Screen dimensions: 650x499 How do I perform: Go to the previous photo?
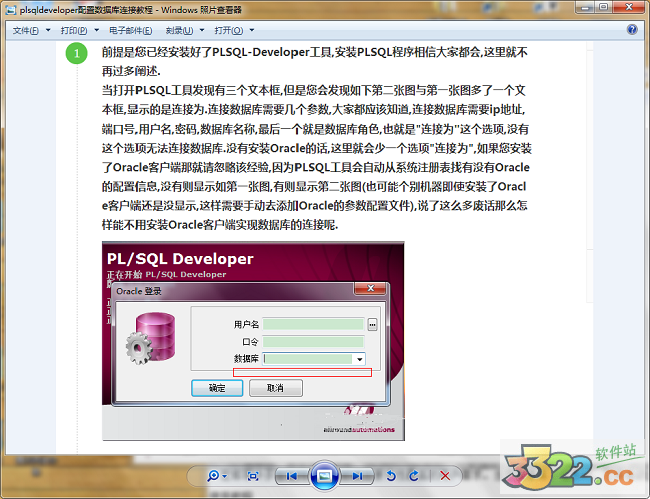[291, 476]
